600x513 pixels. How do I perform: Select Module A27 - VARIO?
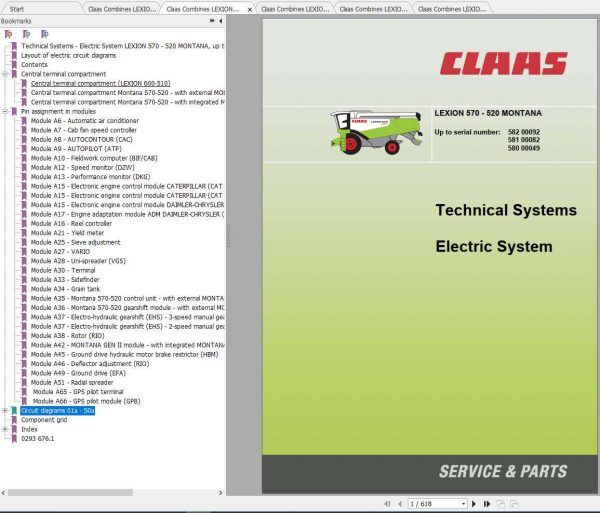coord(60,252)
